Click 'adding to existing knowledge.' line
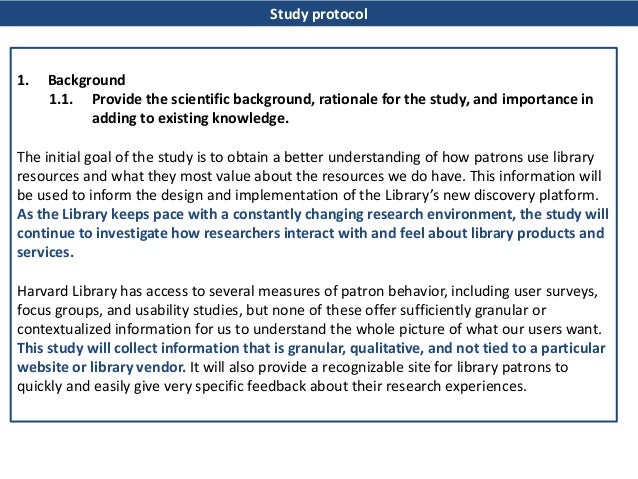This screenshot has height=479, width=638. pos(190,118)
